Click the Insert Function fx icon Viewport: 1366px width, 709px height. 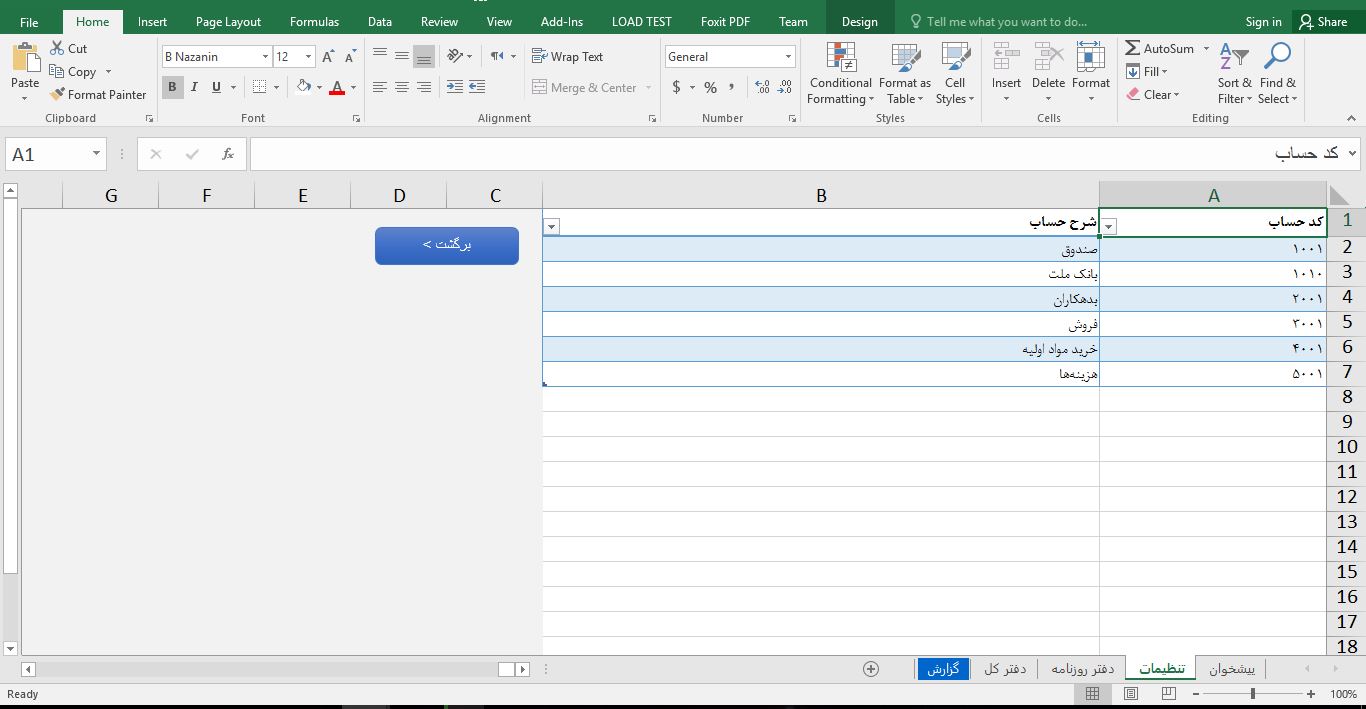coord(228,154)
